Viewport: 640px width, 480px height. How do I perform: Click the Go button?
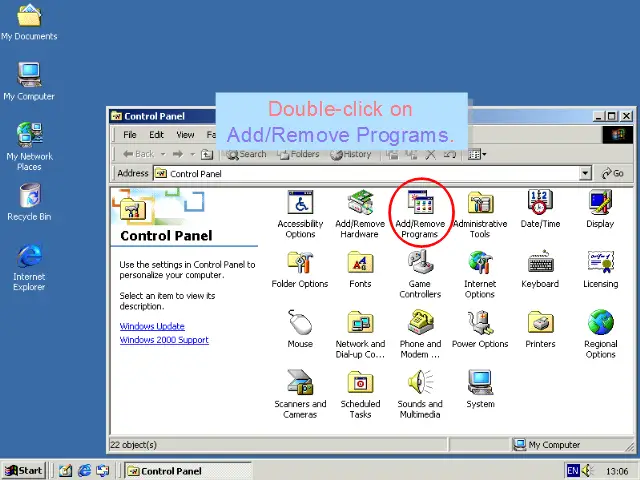613,173
